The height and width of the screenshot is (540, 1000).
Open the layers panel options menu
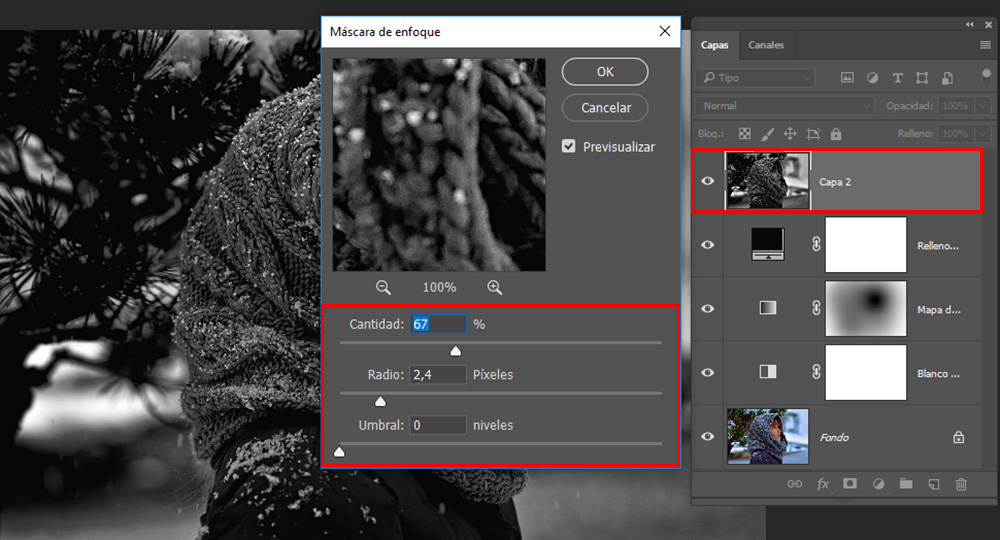click(985, 46)
